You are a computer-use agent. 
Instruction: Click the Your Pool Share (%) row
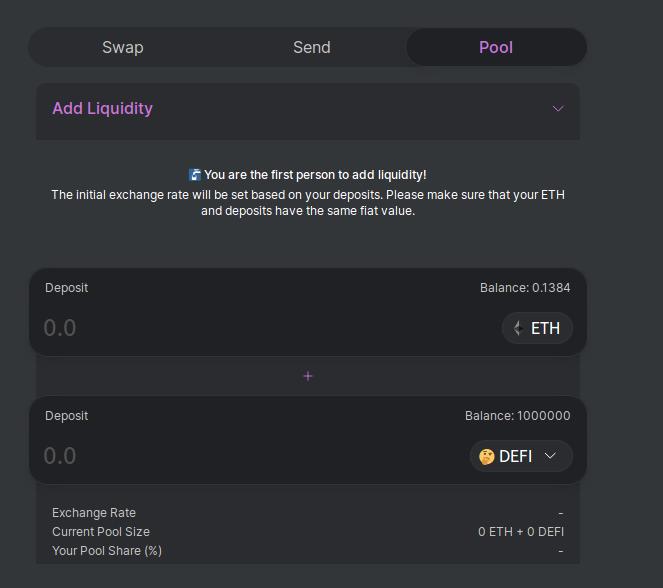tap(308, 551)
